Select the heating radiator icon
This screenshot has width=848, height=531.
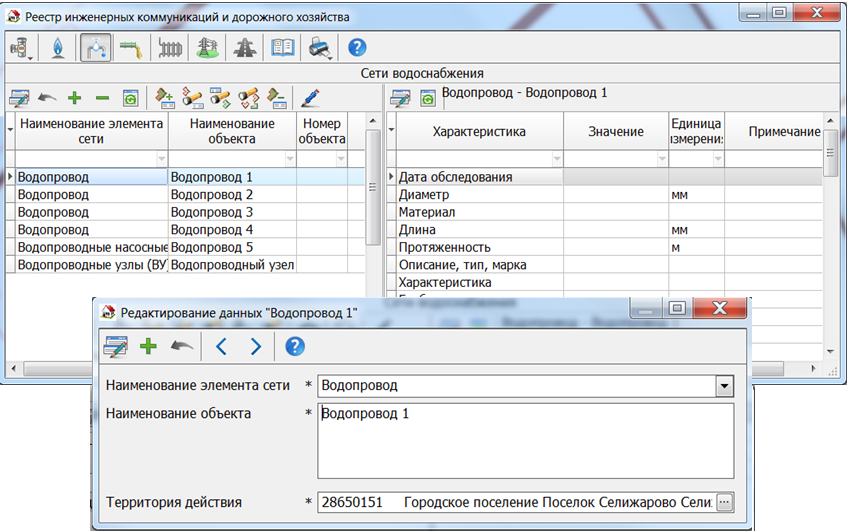(x=170, y=48)
